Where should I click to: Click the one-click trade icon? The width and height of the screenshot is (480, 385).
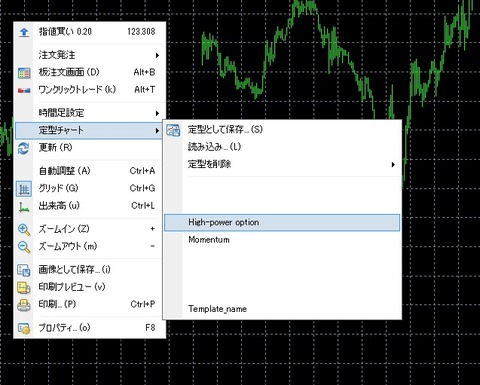[24, 90]
